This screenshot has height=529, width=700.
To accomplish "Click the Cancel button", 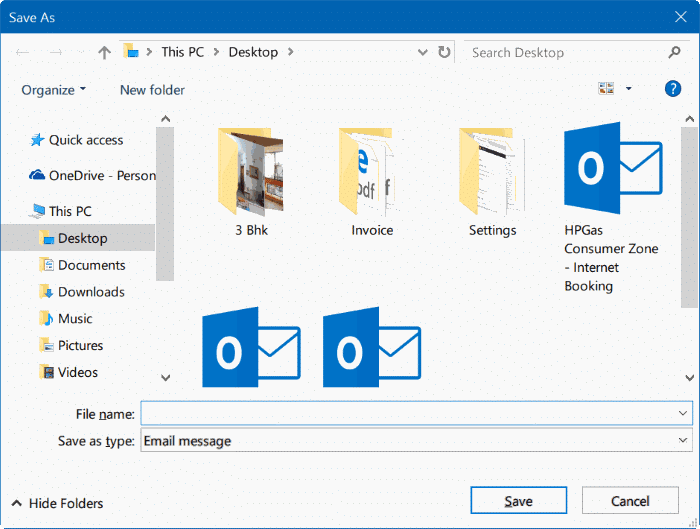I will tap(630, 500).
